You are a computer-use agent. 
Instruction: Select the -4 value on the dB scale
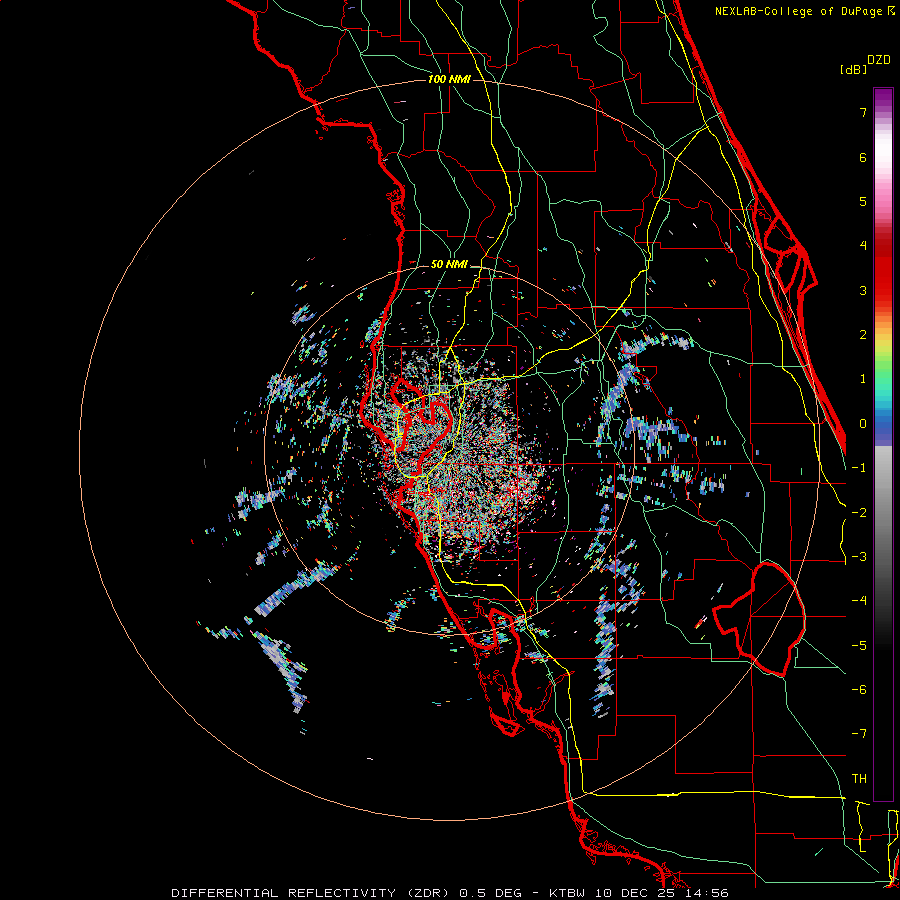859,601
